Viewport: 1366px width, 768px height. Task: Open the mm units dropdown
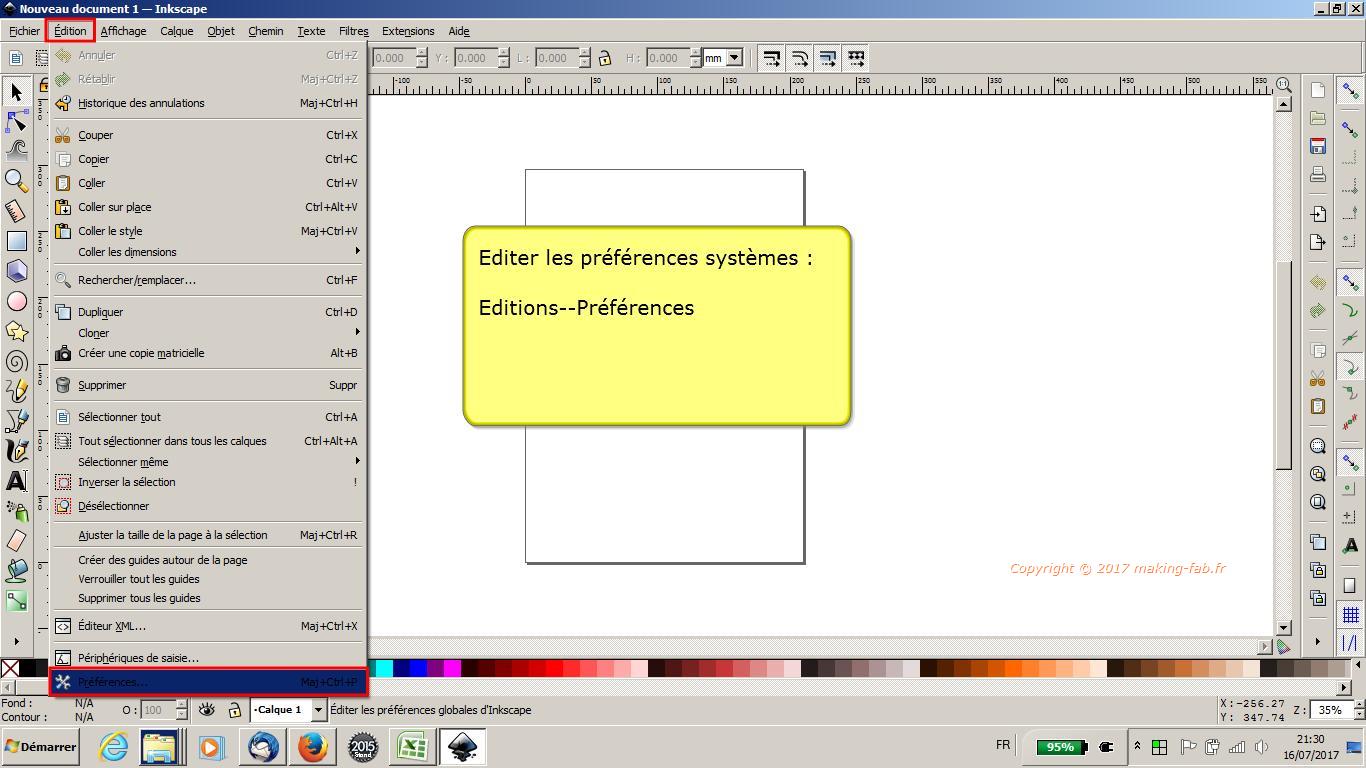coord(734,58)
